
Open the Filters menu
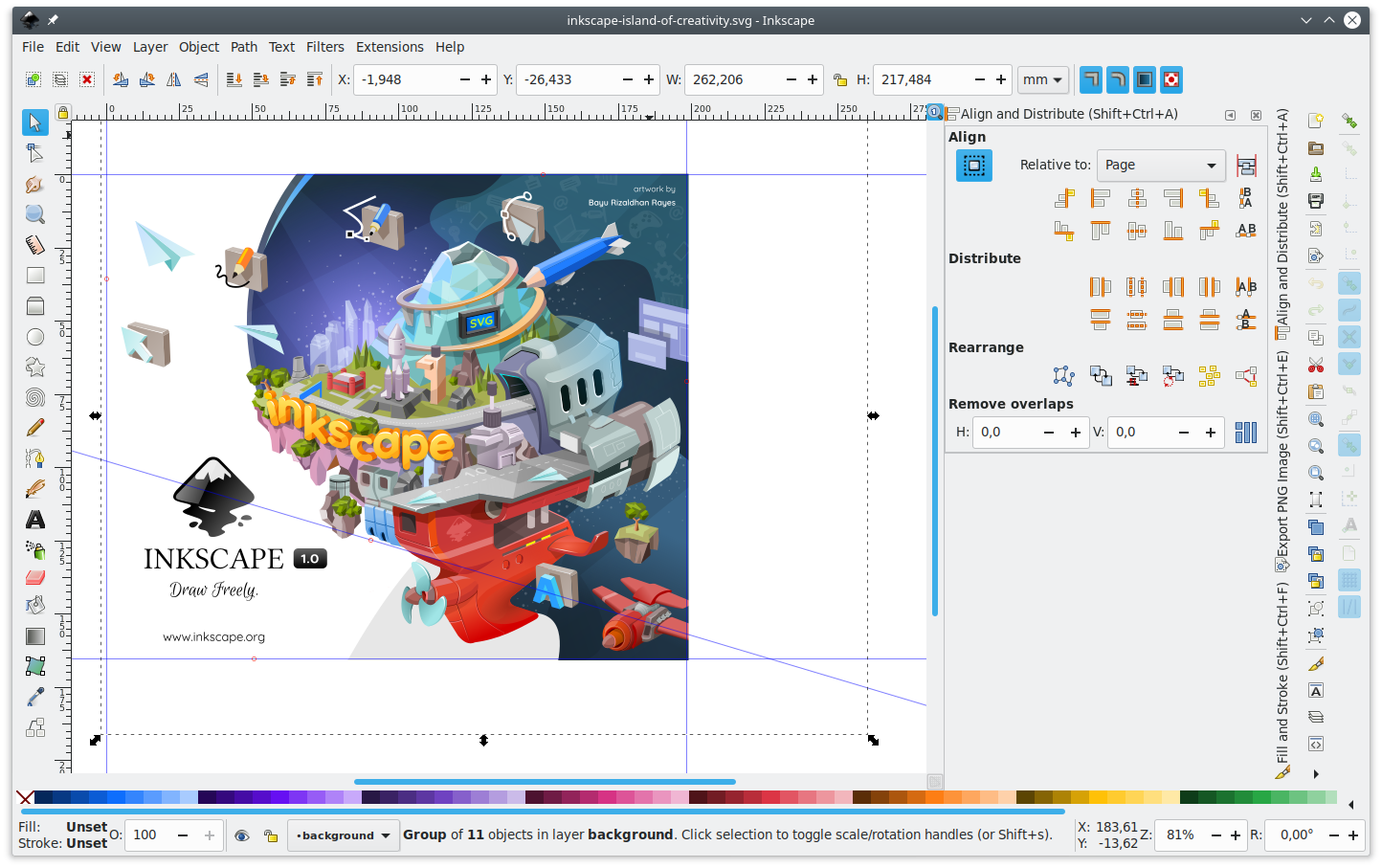coord(325,46)
